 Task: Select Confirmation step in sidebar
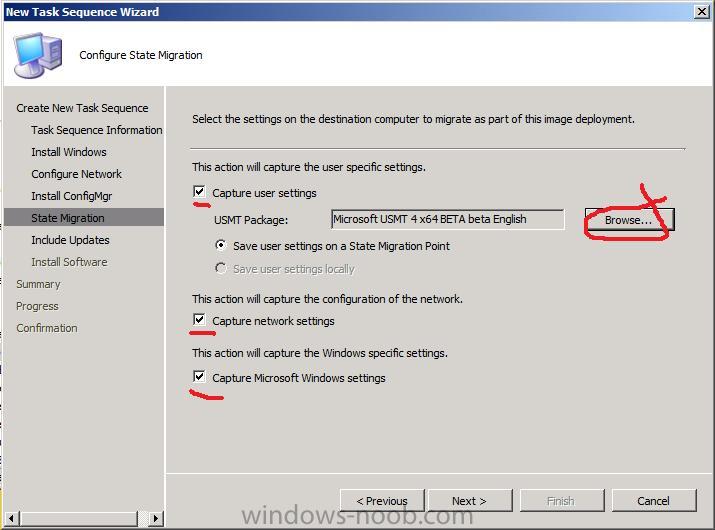click(x=47, y=328)
